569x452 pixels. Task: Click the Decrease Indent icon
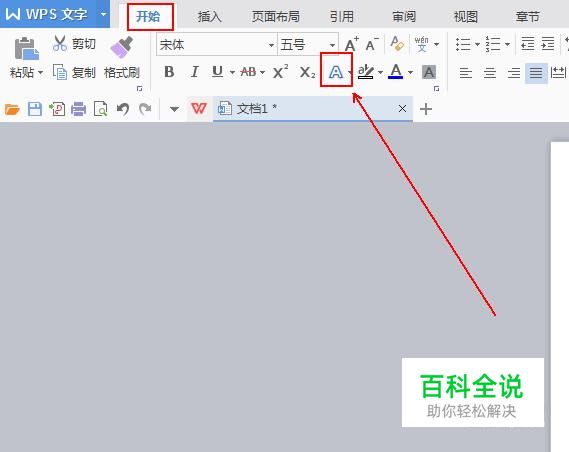tap(528, 44)
